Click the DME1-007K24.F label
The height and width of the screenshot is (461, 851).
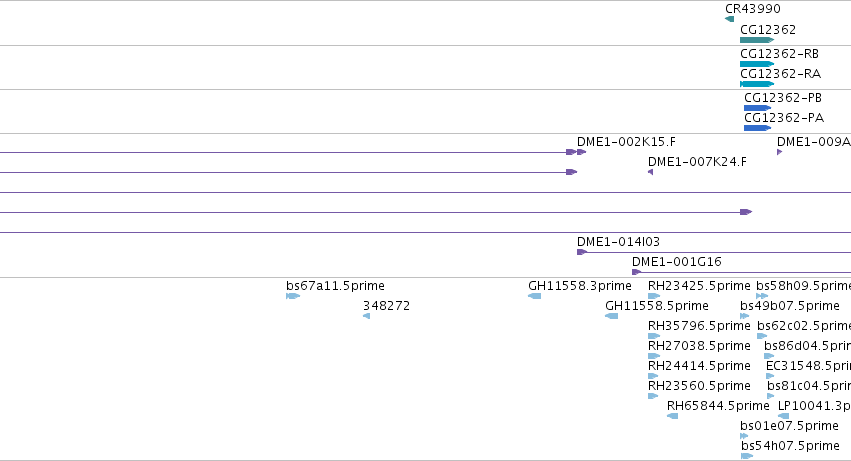click(x=697, y=162)
